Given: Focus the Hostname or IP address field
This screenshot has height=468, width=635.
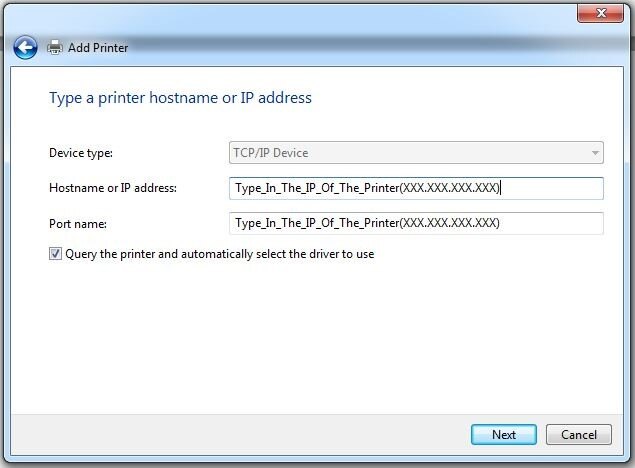Looking at the screenshot, I should click(416, 188).
